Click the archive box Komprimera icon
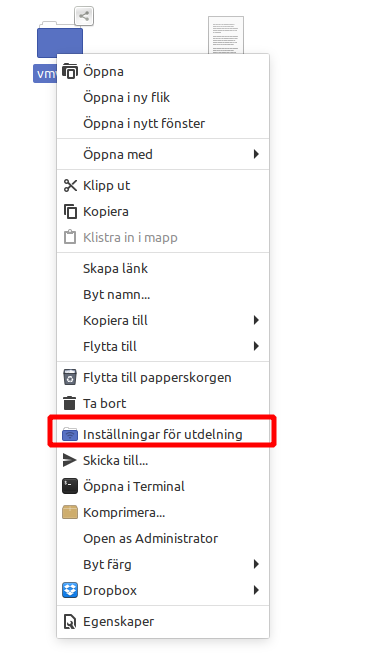The width and height of the screenshot is (371, 672). (x=70, y=512)
